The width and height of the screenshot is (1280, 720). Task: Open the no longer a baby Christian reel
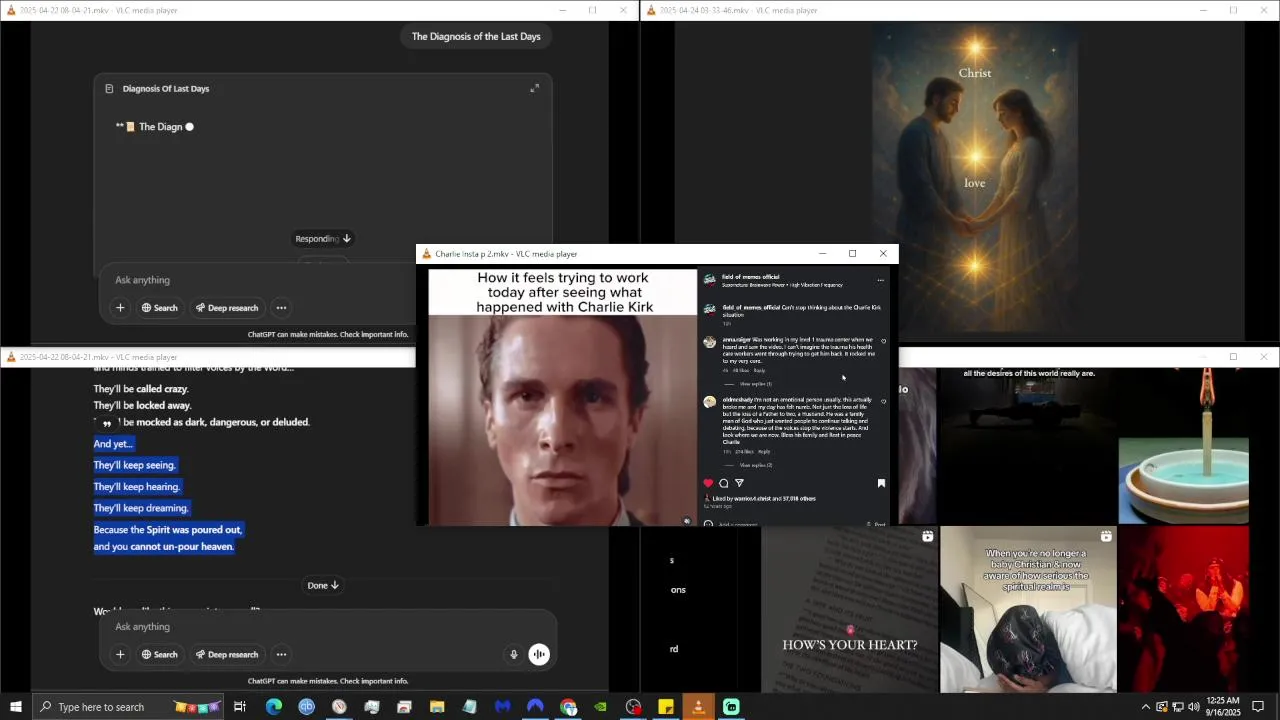(x=1027, y=609)
